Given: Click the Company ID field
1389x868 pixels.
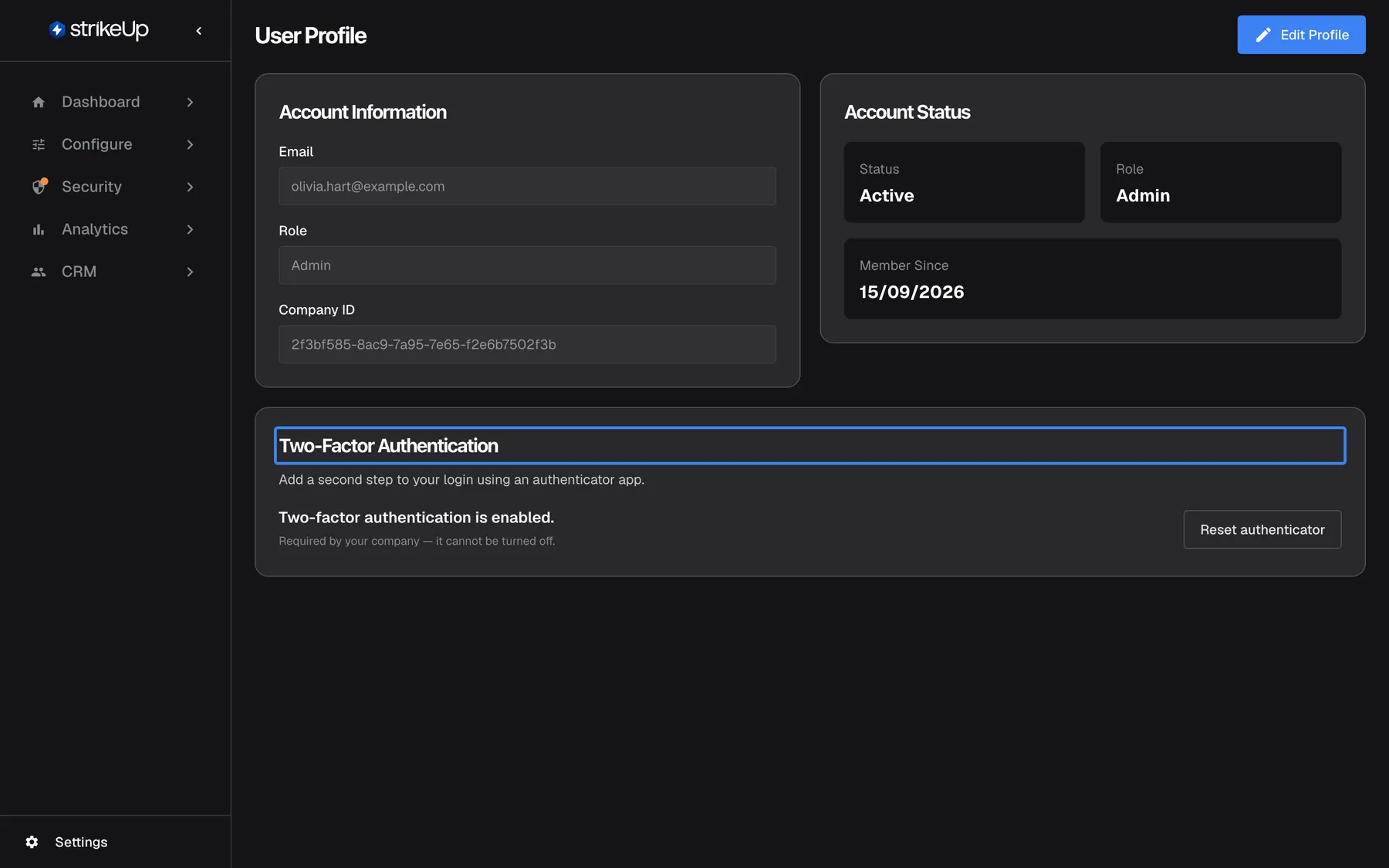Looking at the screenshot, I should coord(527,344).
